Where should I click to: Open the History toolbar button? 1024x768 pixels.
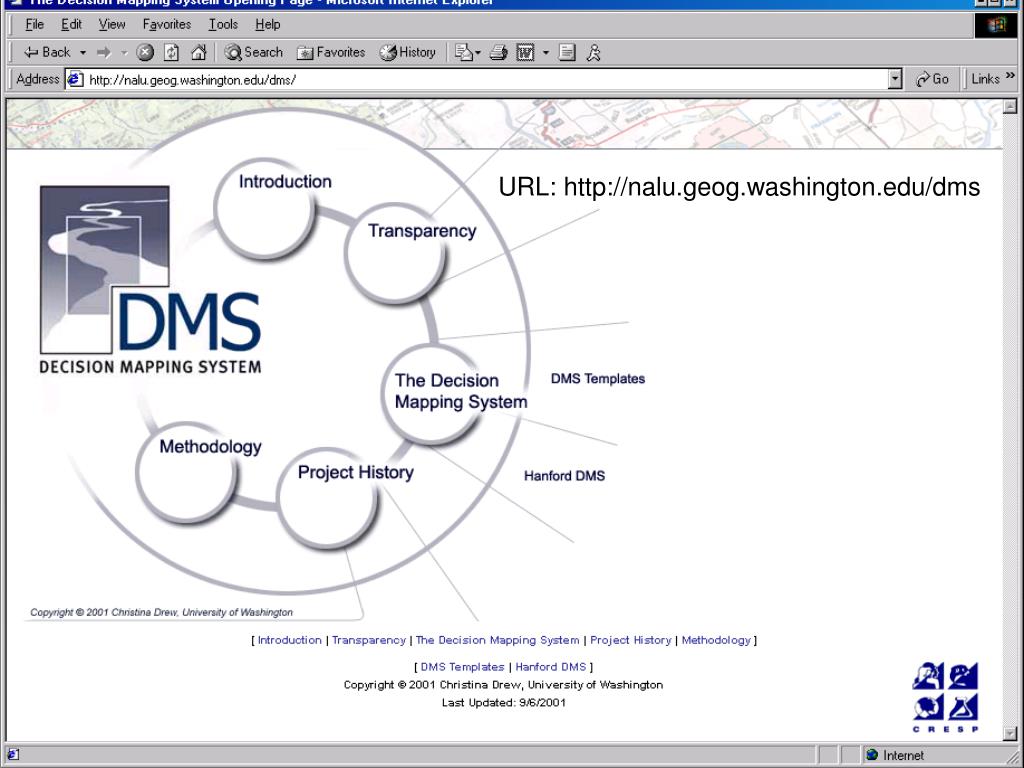click(408, 52)
